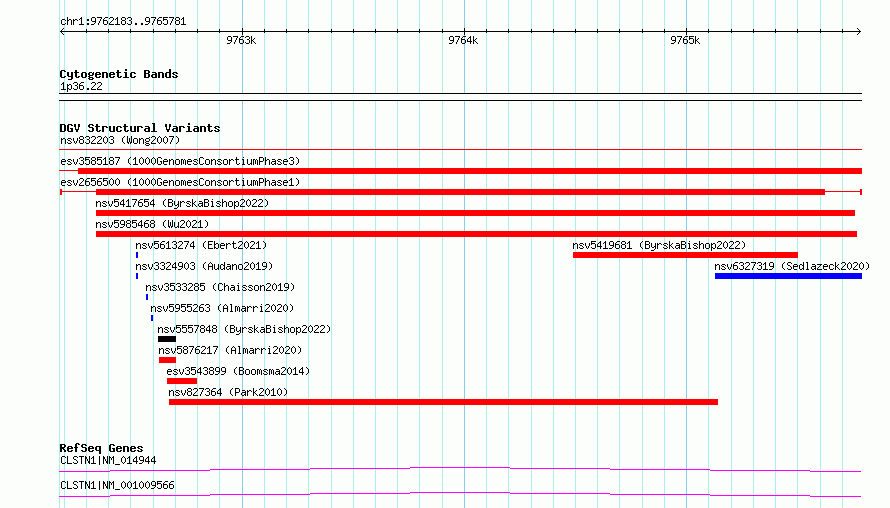The height and width of the screenshot is (508, 890).
Task: Open the nsv5417654 (ByrskaBishop2022) label
Action: click(x=182, y=203)
